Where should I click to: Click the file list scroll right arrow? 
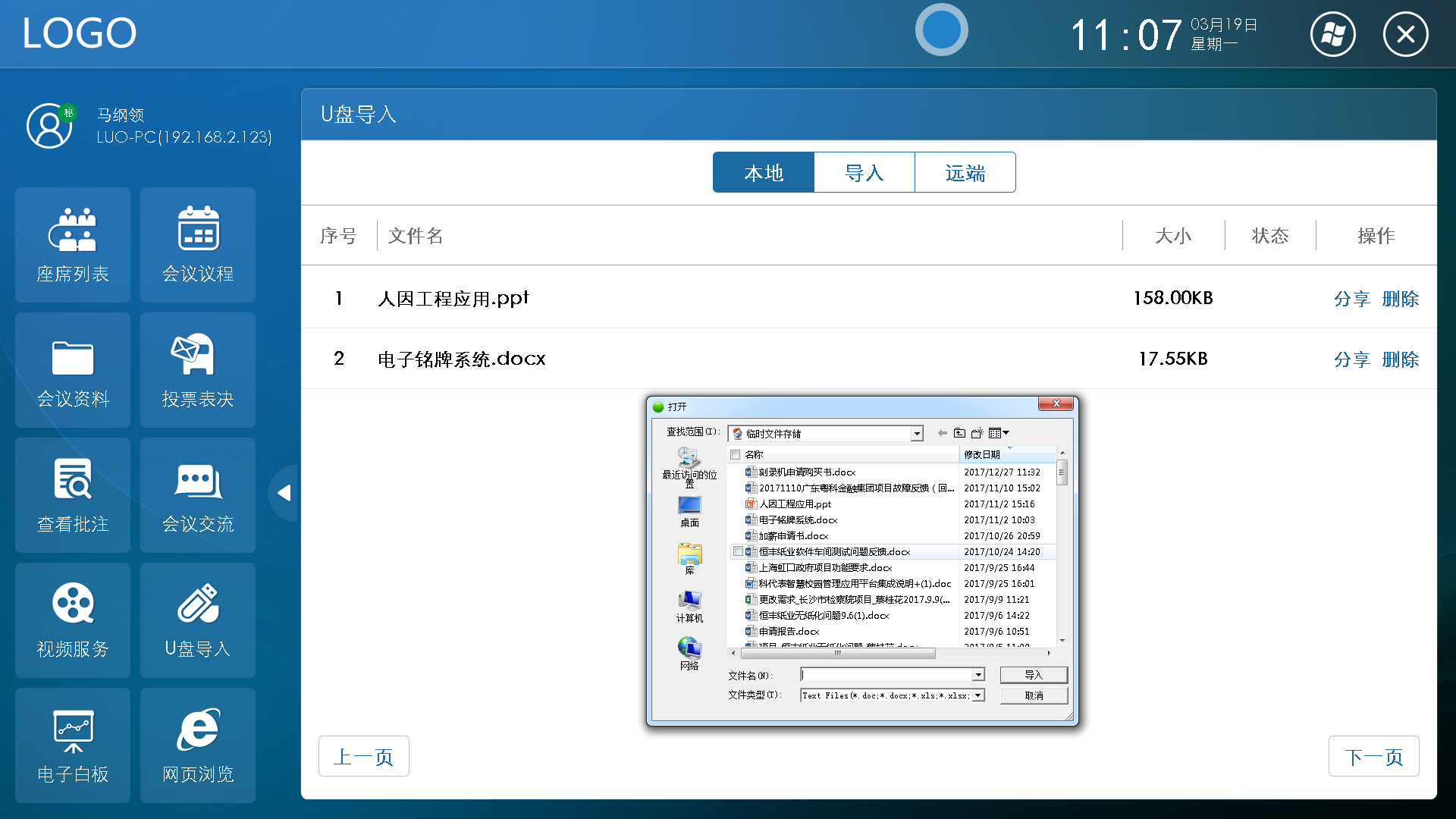pyautogui.click(x=1049, y=653)
